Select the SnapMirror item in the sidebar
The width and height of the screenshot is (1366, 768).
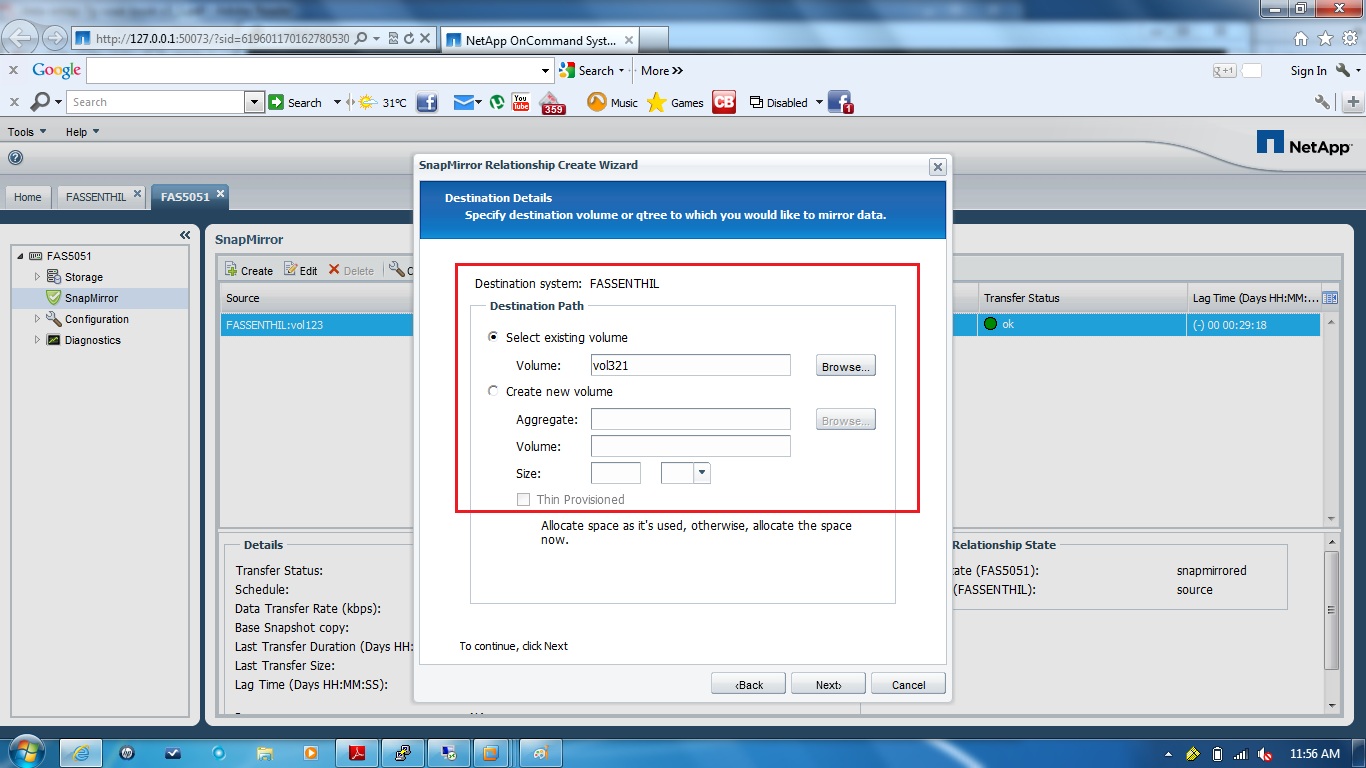[x=90, y=297]
